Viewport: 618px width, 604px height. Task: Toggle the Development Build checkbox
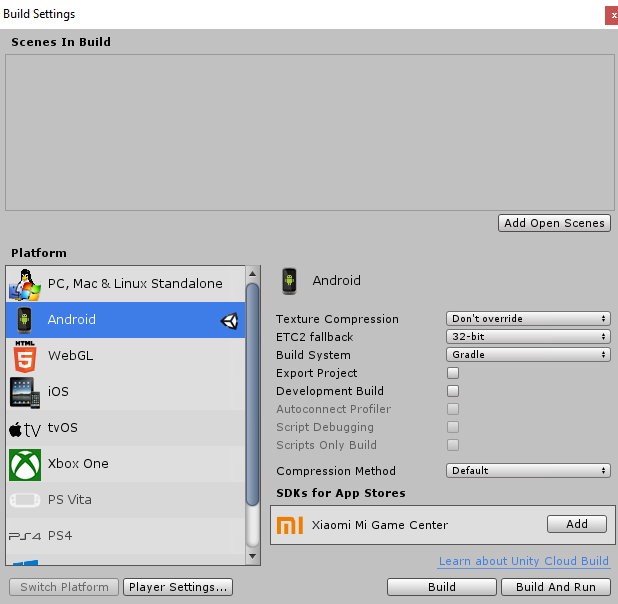pos(453,391)
